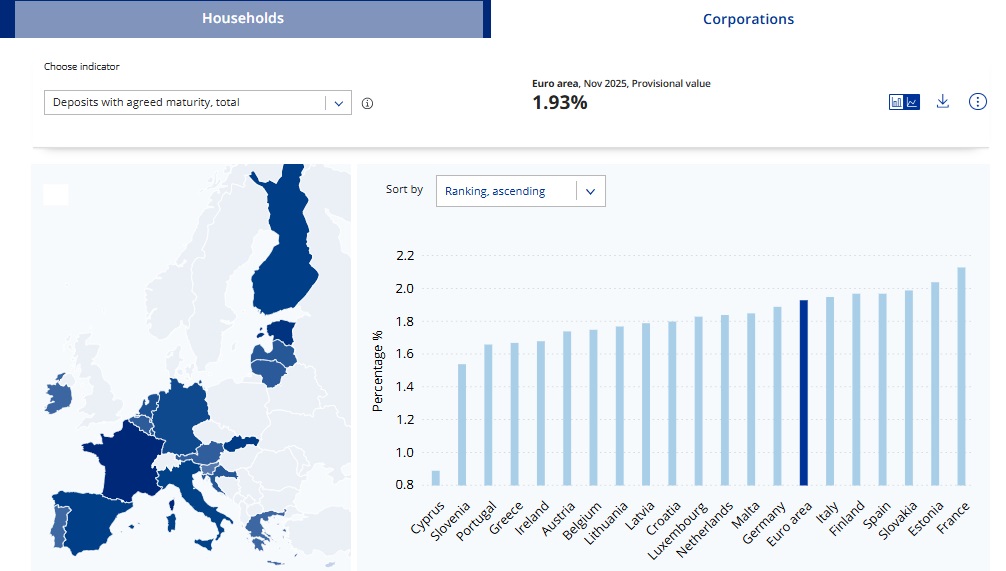Download the chart data
Image resolution: width=1006 pixels, height=571 pixels.
click(x=942, y=102)
